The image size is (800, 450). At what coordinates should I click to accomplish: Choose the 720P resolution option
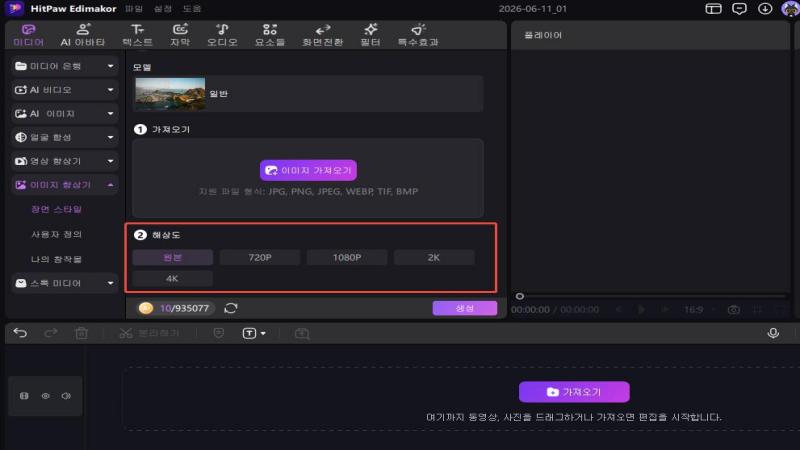tap(260, 258)
